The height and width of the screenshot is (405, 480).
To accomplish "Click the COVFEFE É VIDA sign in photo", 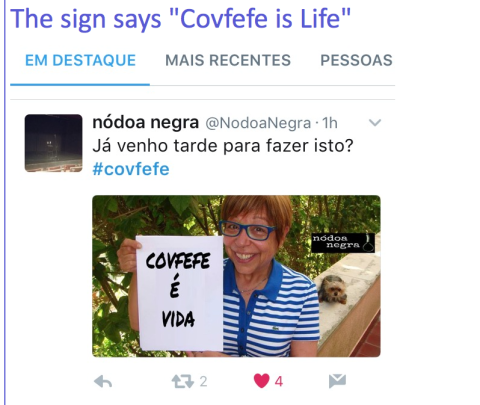I will 180,293.
